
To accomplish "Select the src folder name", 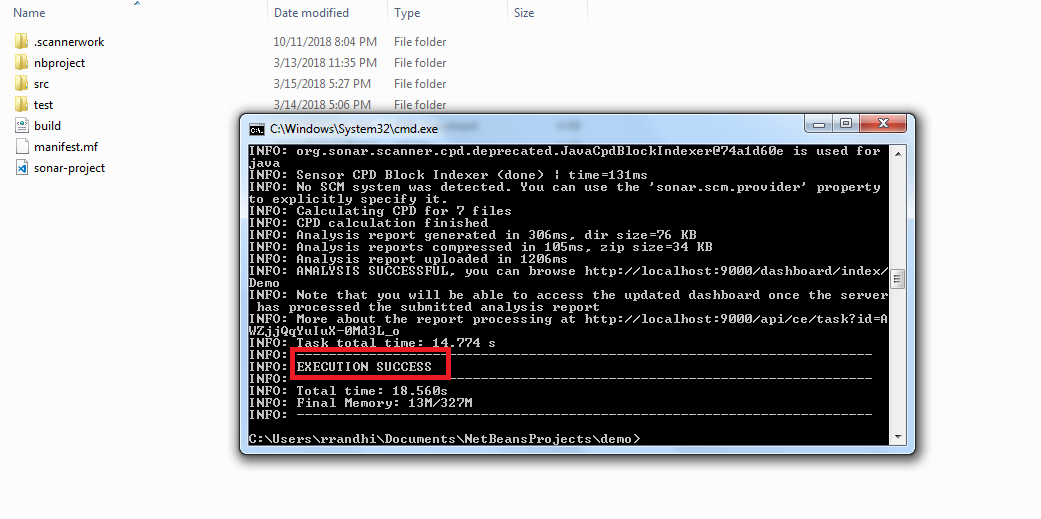I will pos(41,84).
